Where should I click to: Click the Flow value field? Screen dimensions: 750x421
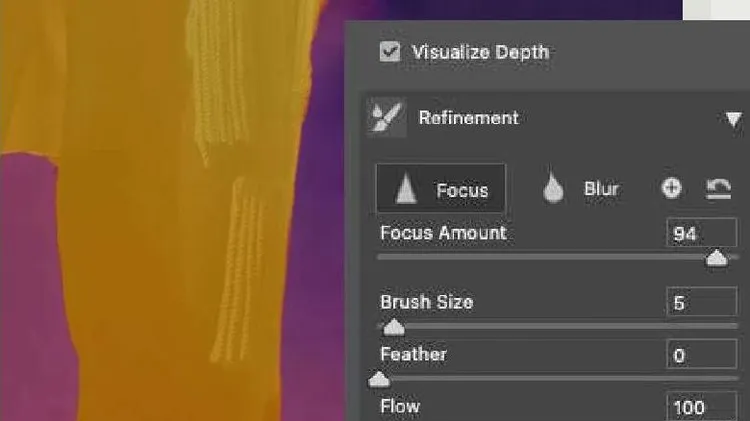tap(701, 407)
